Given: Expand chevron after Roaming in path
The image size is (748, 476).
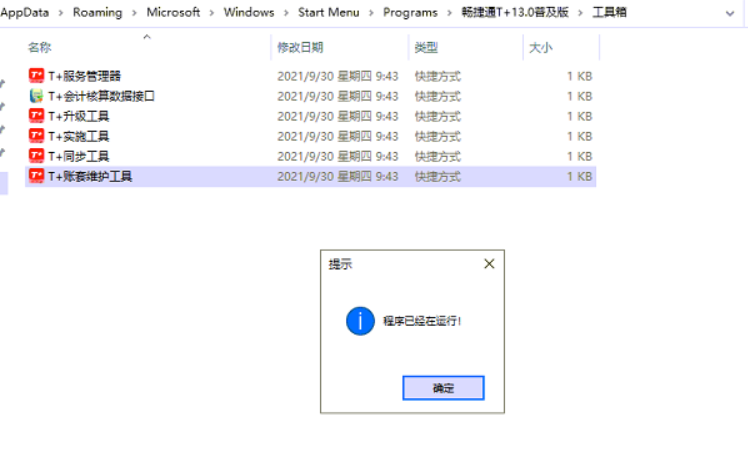Looking at the screenshot, I should pos(134,13).
